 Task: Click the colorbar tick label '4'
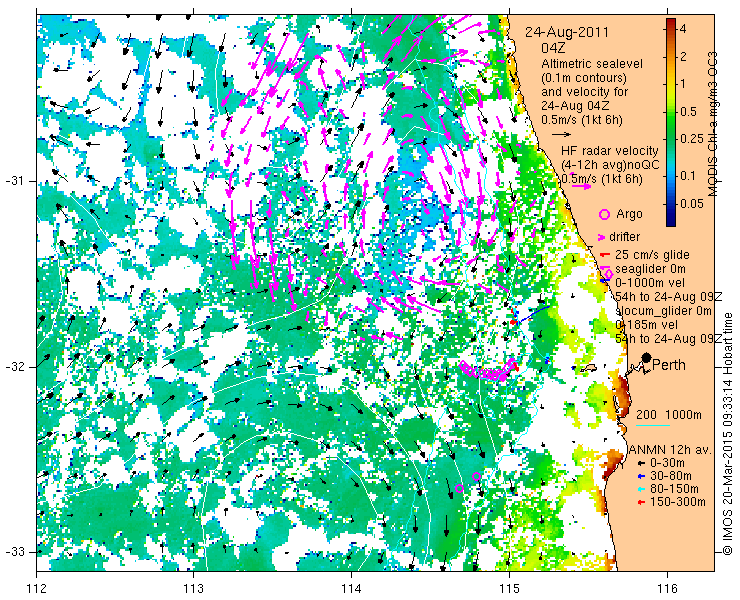(683, 29)
